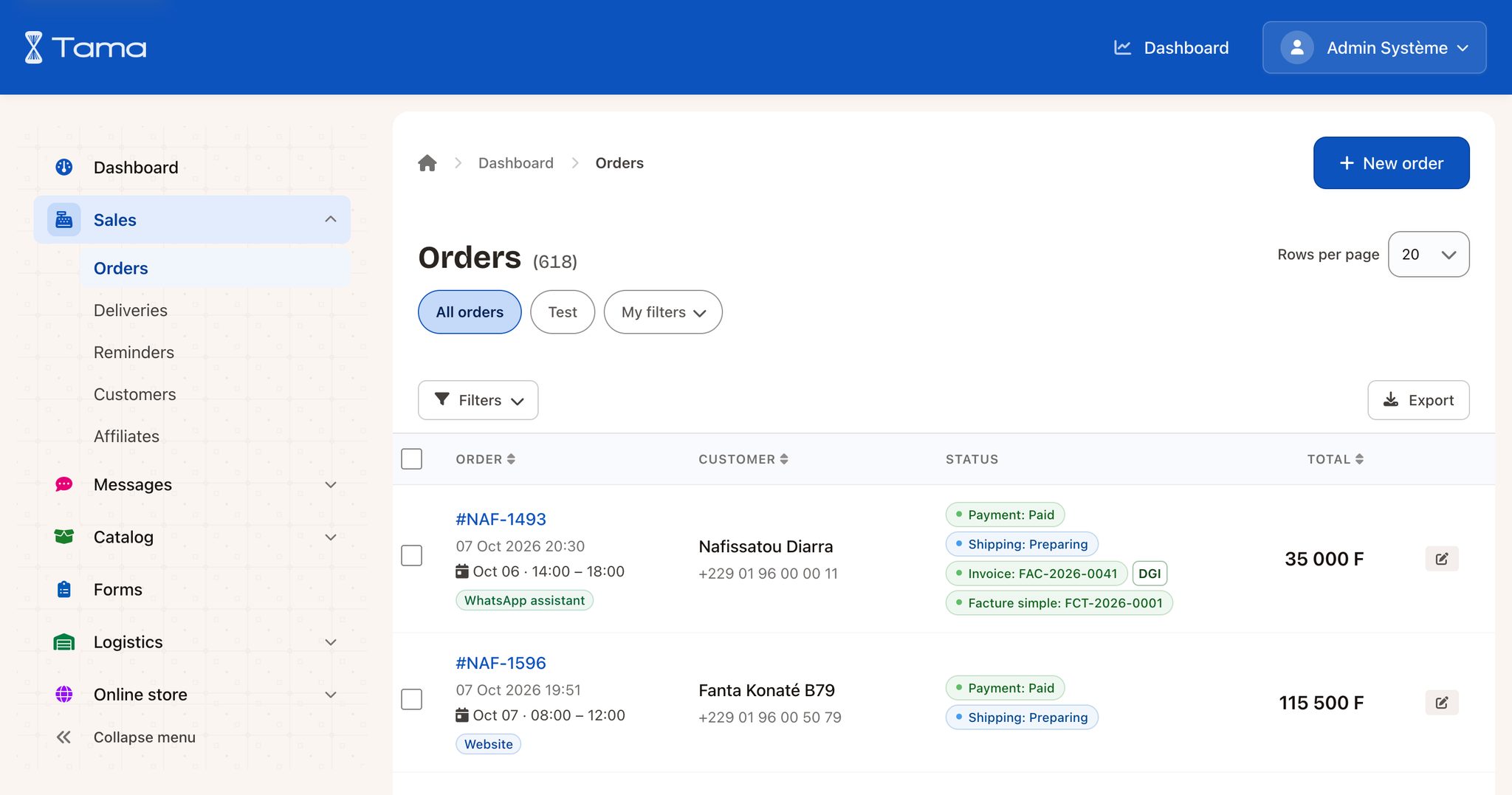Click the home icon in breadcrumb

(x=427, y=163)
